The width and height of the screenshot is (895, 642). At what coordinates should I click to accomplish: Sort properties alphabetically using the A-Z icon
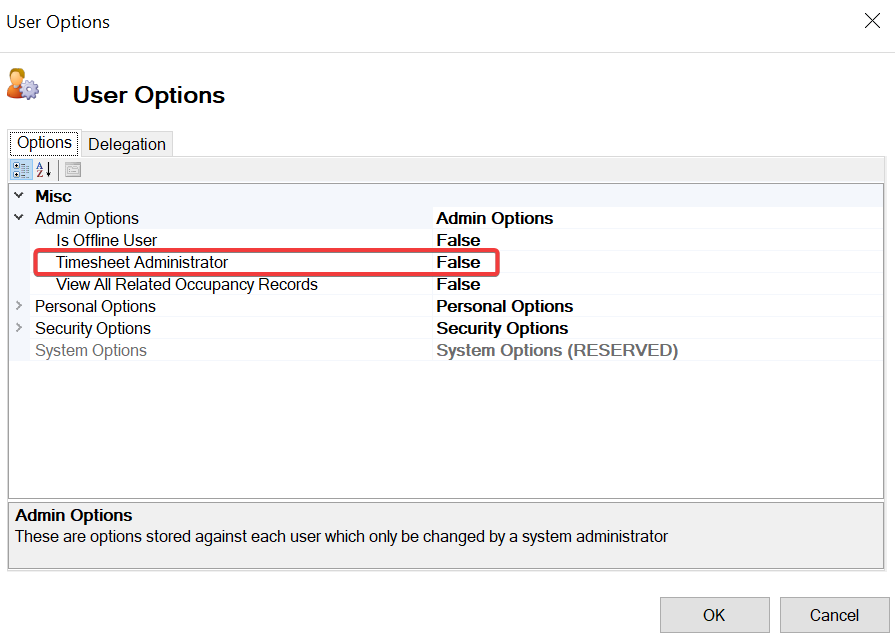42,169
